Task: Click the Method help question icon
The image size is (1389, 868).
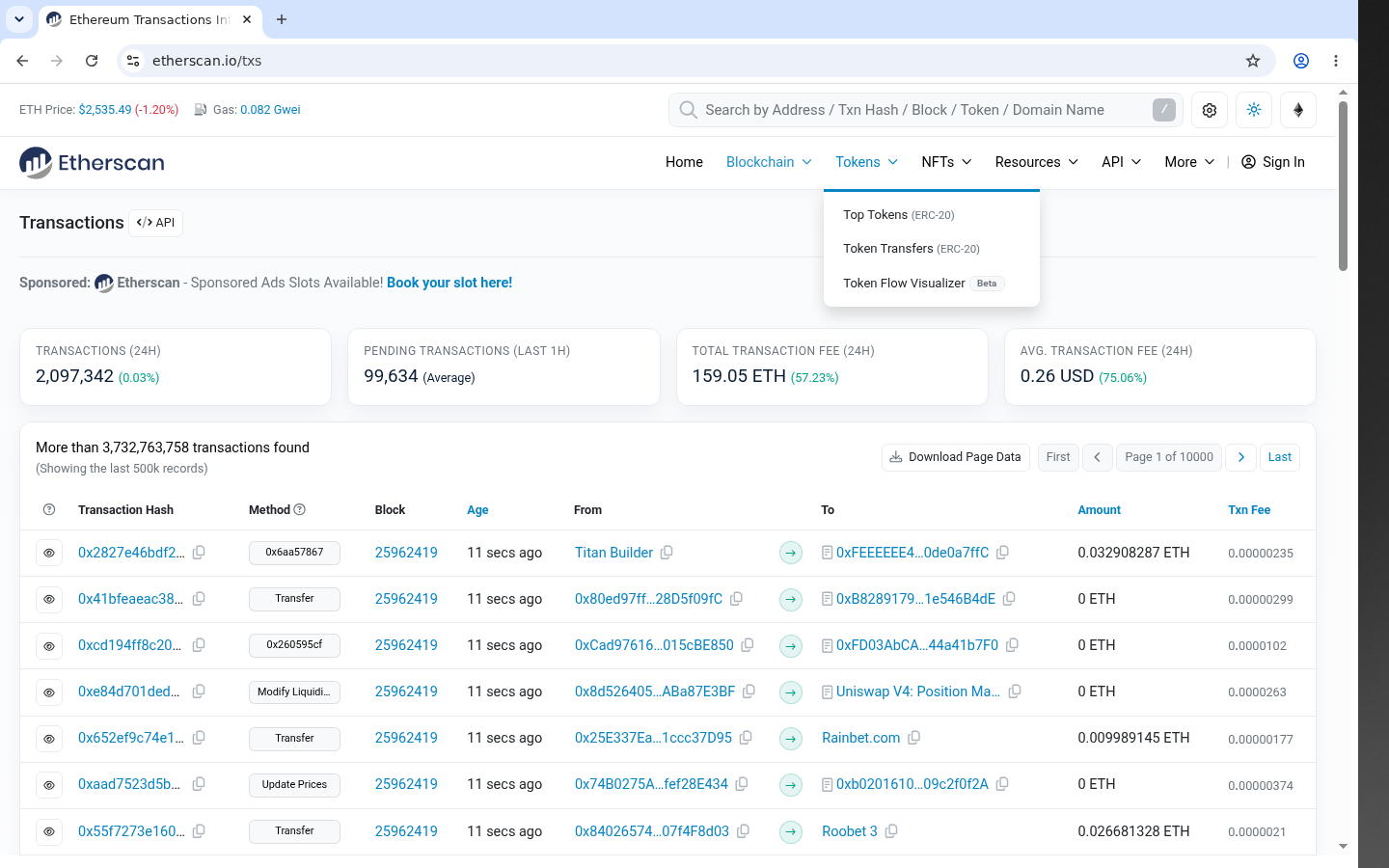Action: click(x=300, y=509)
